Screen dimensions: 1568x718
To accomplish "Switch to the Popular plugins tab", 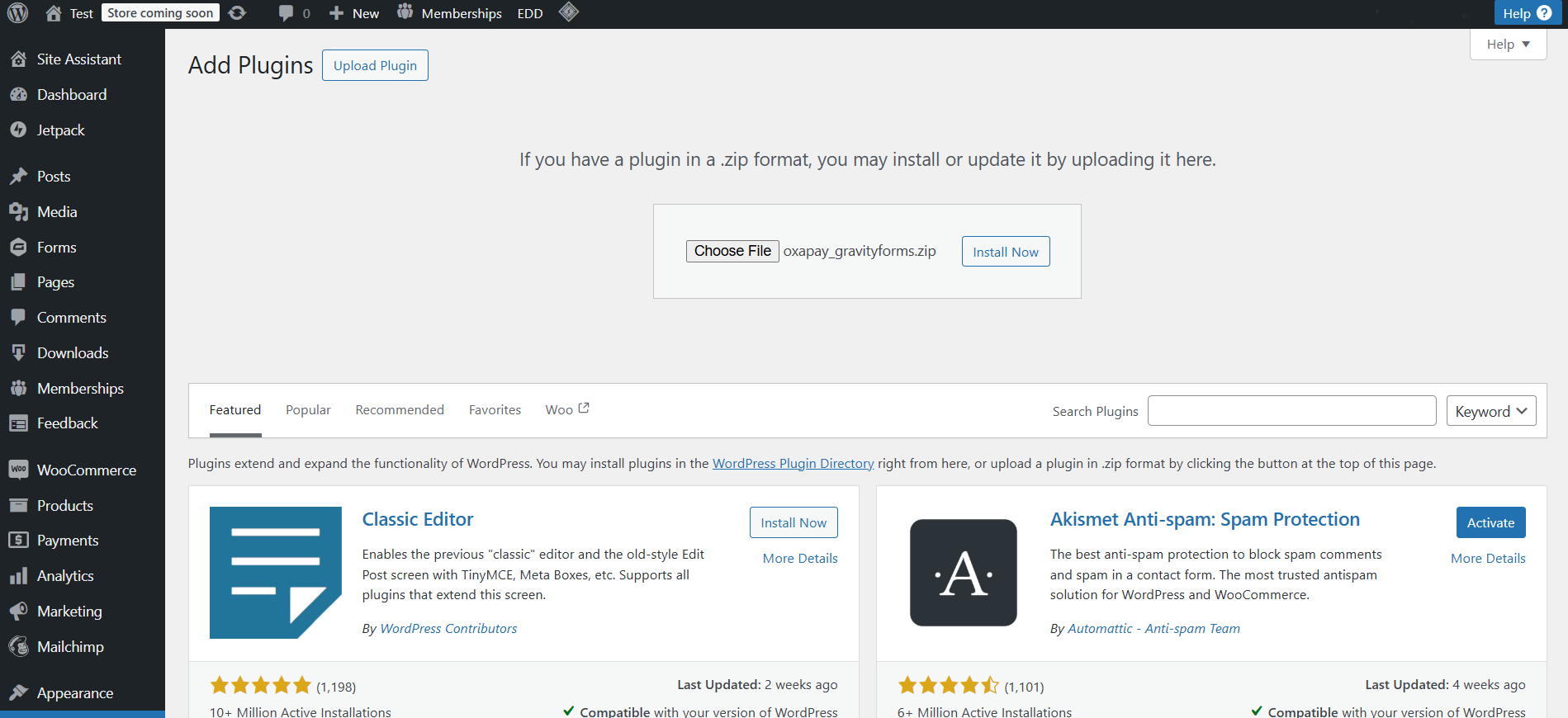I will tap(308, 410).
